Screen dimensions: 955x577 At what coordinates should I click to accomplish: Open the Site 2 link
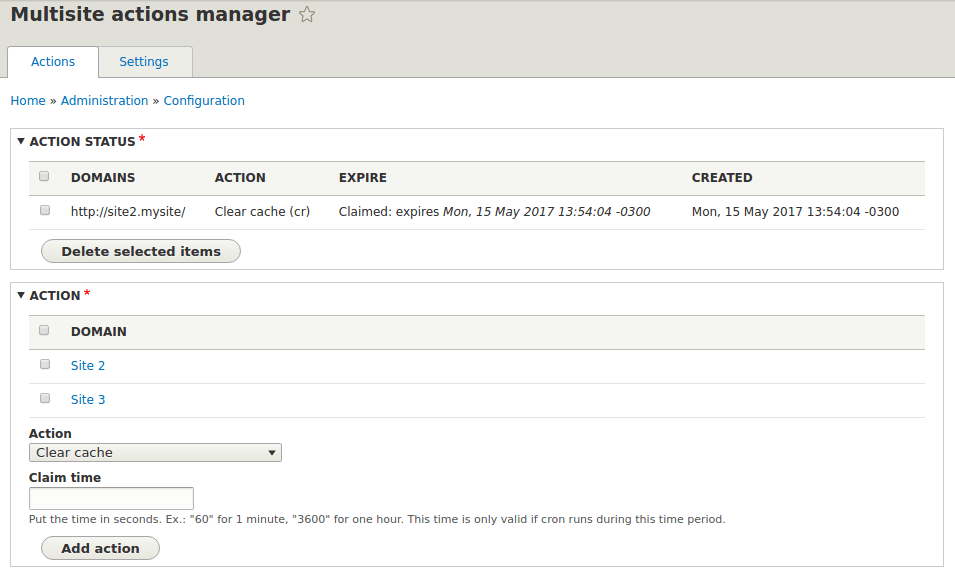(88, 366)
